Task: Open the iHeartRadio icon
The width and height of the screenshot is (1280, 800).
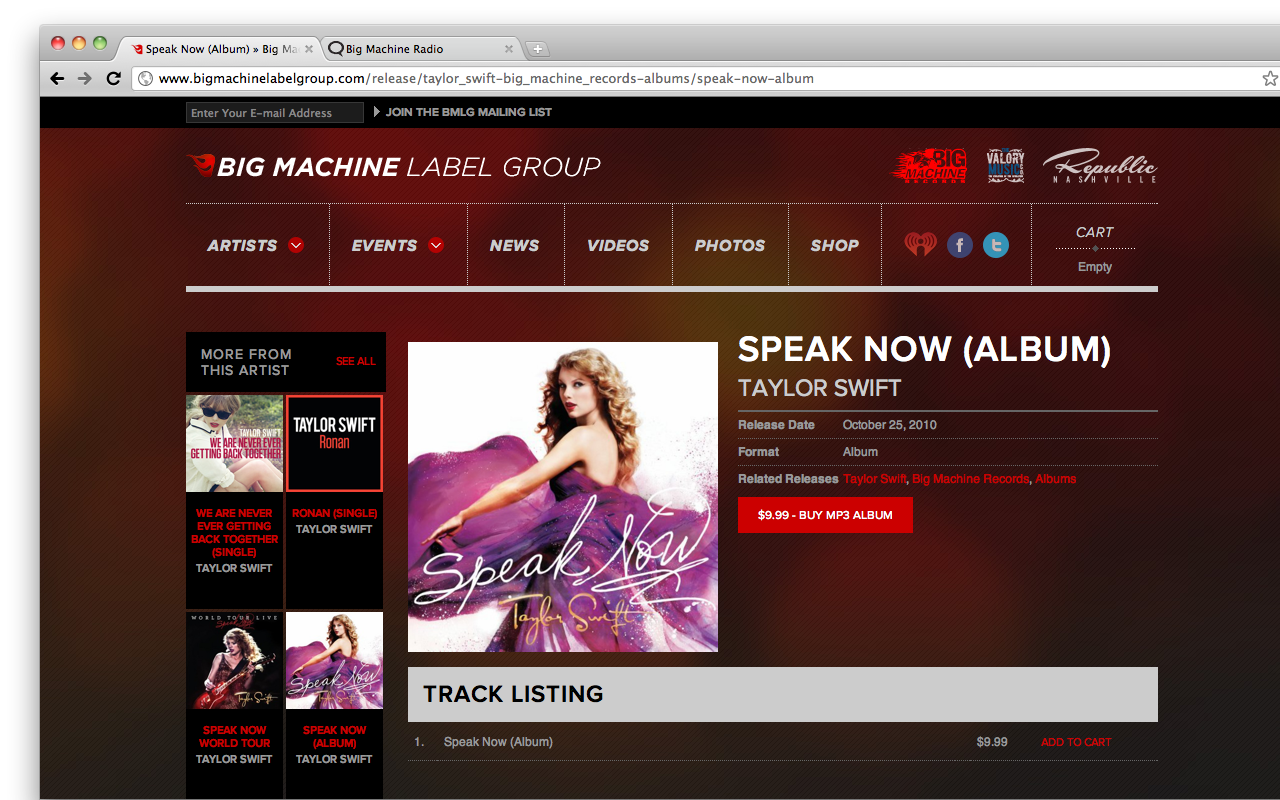Action: pos(920,245)
